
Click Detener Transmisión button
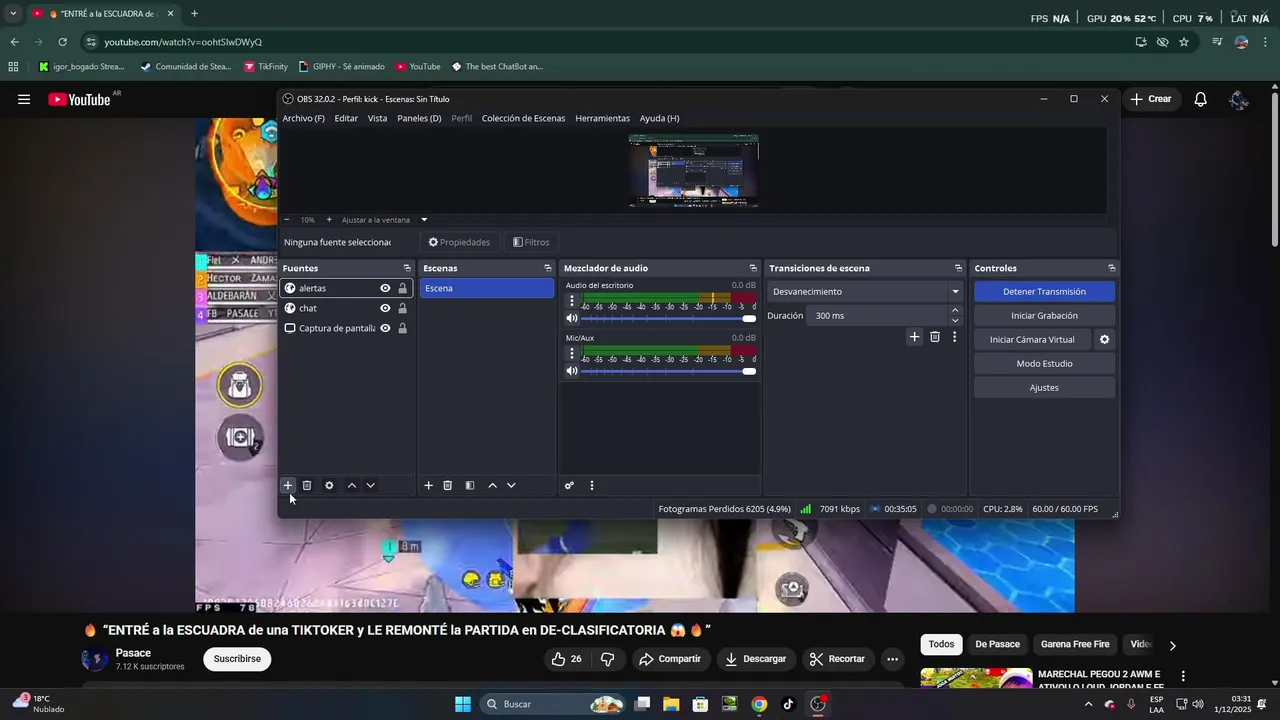(1044, 292)
